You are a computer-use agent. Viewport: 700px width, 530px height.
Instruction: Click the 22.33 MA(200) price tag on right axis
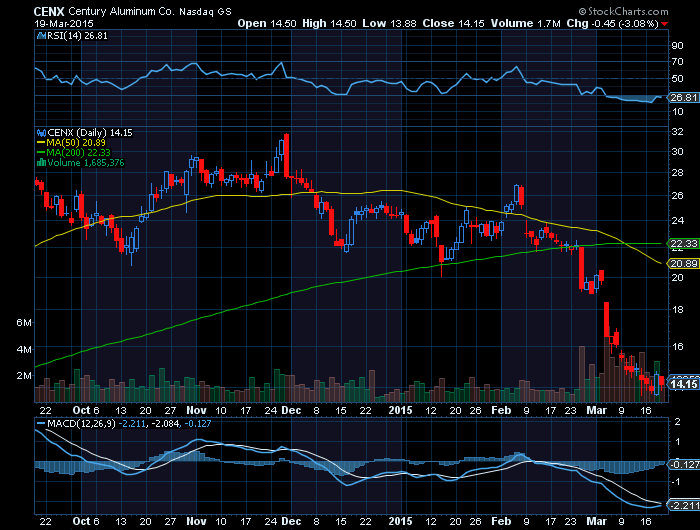(683, 243)
